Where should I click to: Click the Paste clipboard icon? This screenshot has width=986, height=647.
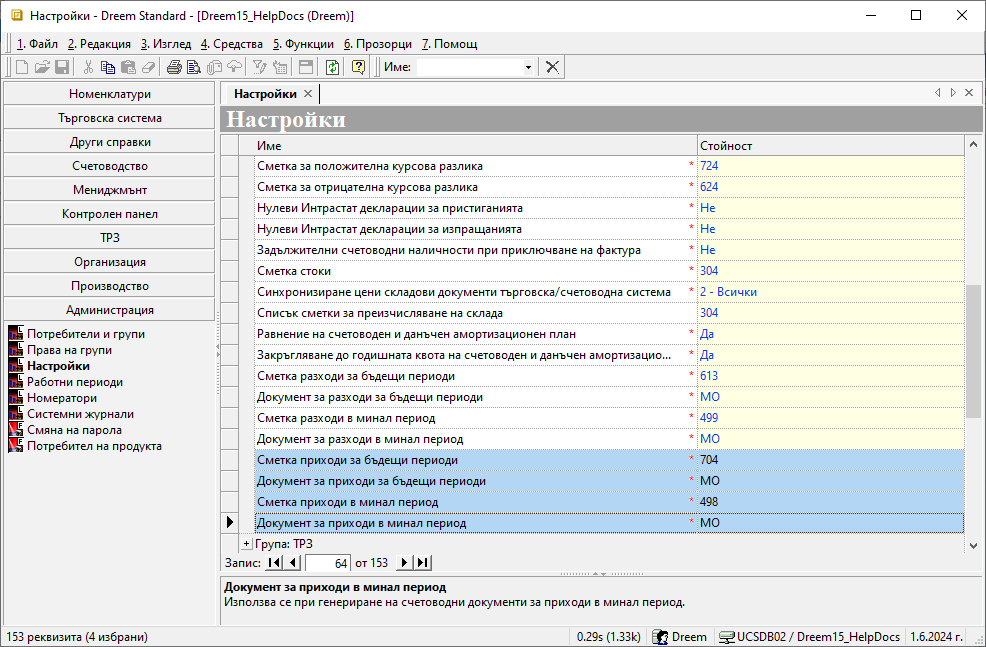point(128,67)
